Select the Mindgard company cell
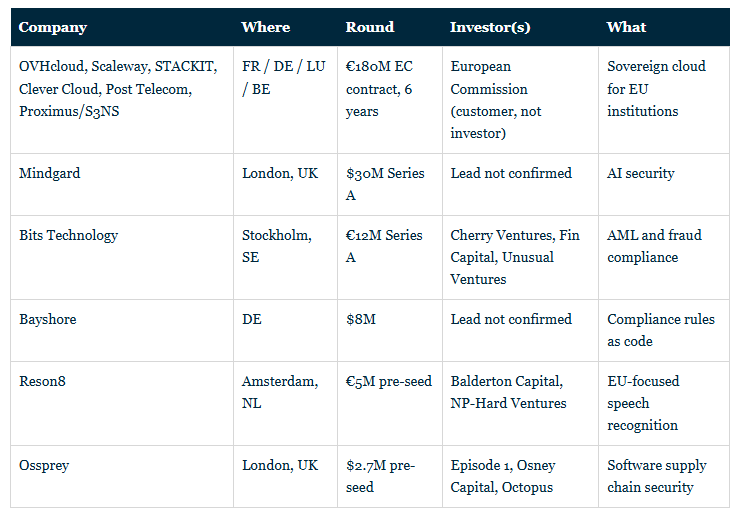Viewport: 741px width, 514px height. (x=122, y=185)
